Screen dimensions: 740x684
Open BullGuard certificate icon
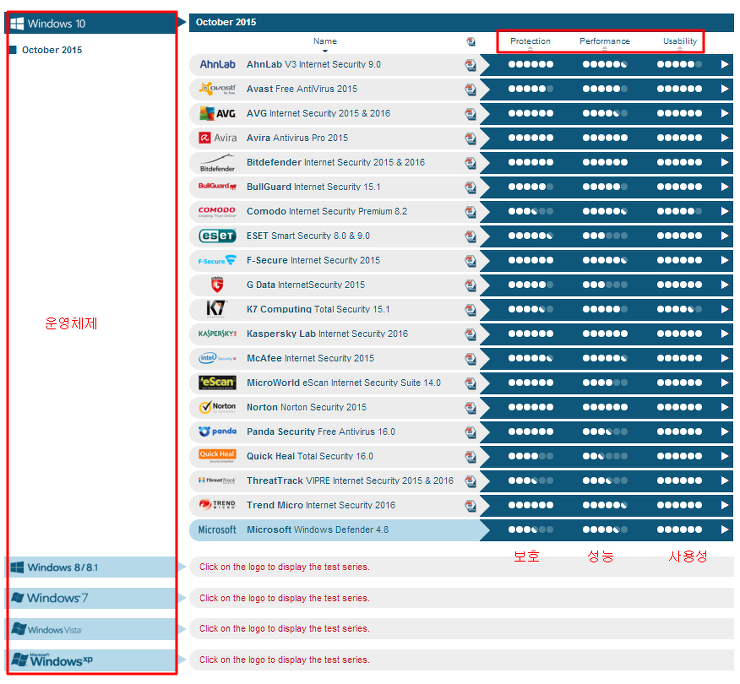[x=470, y=187]
